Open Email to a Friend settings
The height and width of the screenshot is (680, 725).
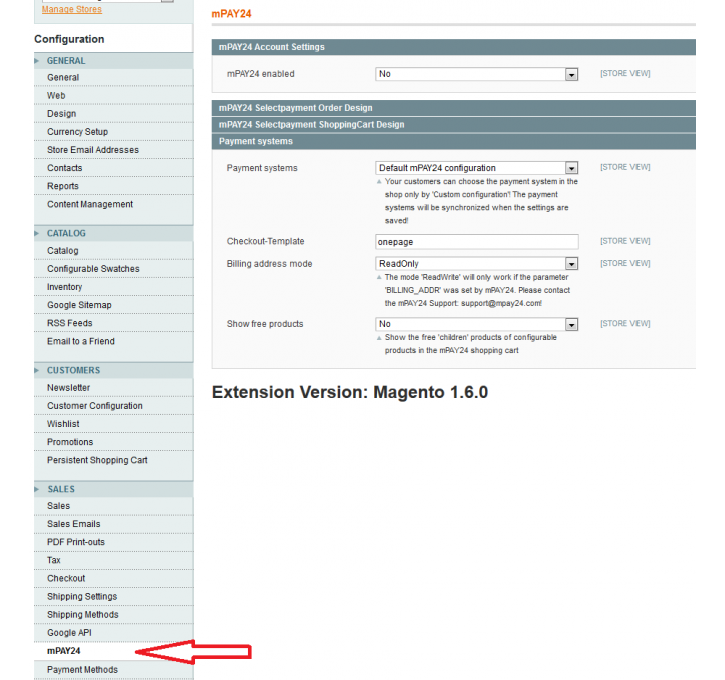click(x=113, y=341)
